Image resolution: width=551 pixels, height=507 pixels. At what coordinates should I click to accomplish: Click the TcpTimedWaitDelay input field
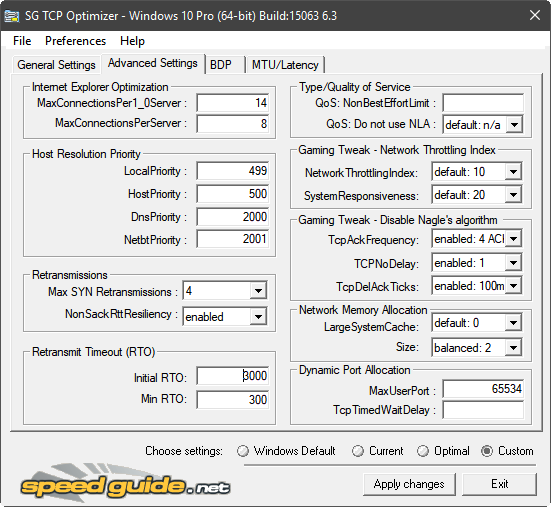[483, 410]
